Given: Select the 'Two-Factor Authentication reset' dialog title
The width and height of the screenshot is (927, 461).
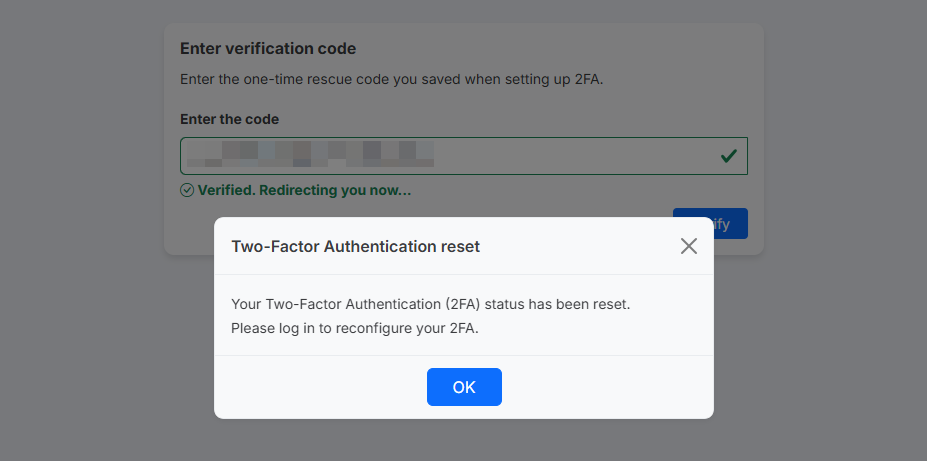Looking at the screenshot, I should pos(355,246).
